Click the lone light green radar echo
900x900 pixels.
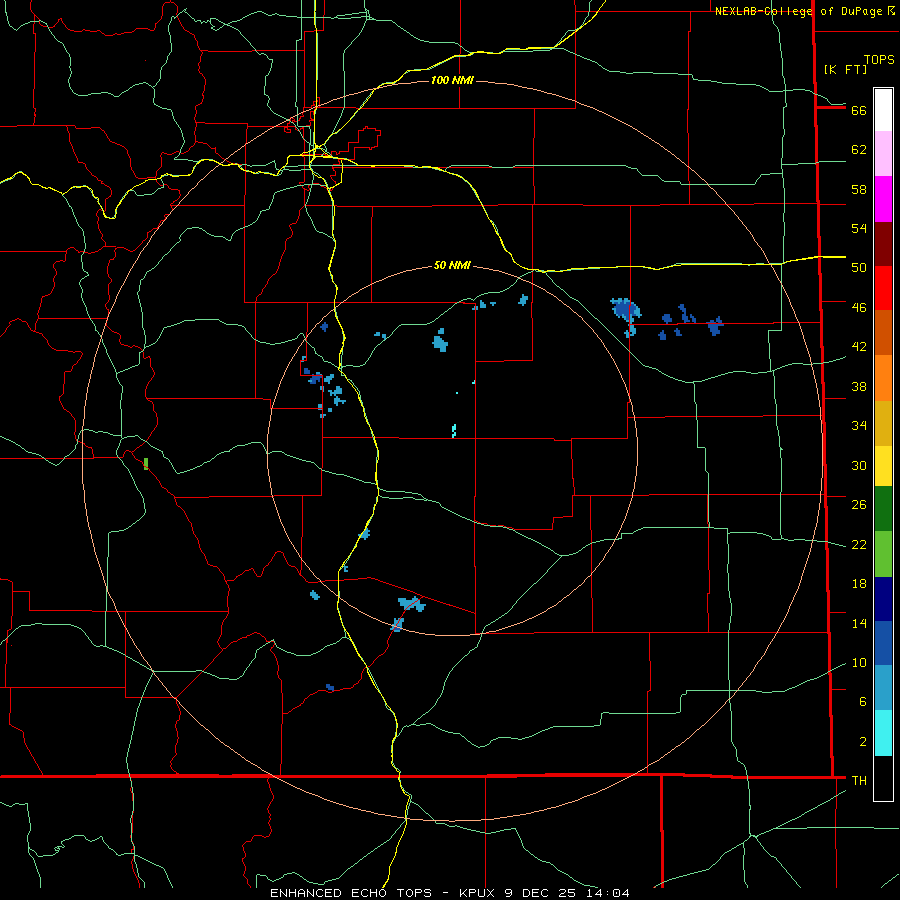(146, 464)
